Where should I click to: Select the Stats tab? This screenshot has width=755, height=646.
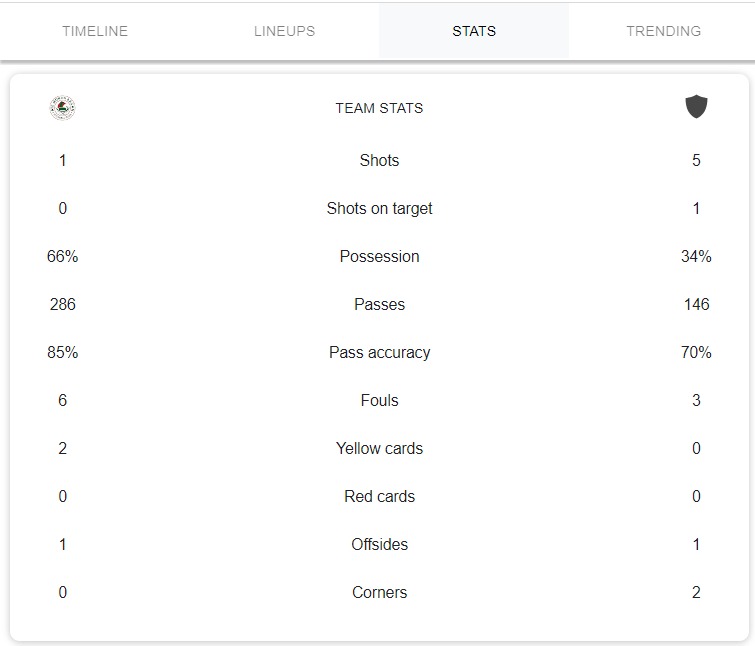[474, 31]
